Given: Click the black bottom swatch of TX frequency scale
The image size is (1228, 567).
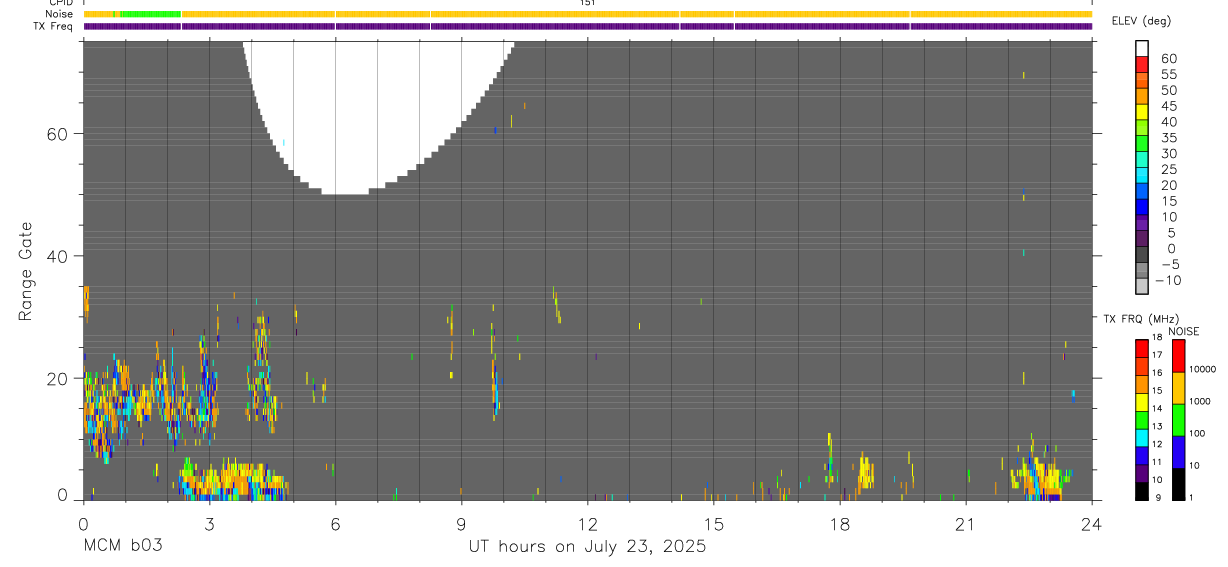Looking at the screenshot, I should (1142, 490).
